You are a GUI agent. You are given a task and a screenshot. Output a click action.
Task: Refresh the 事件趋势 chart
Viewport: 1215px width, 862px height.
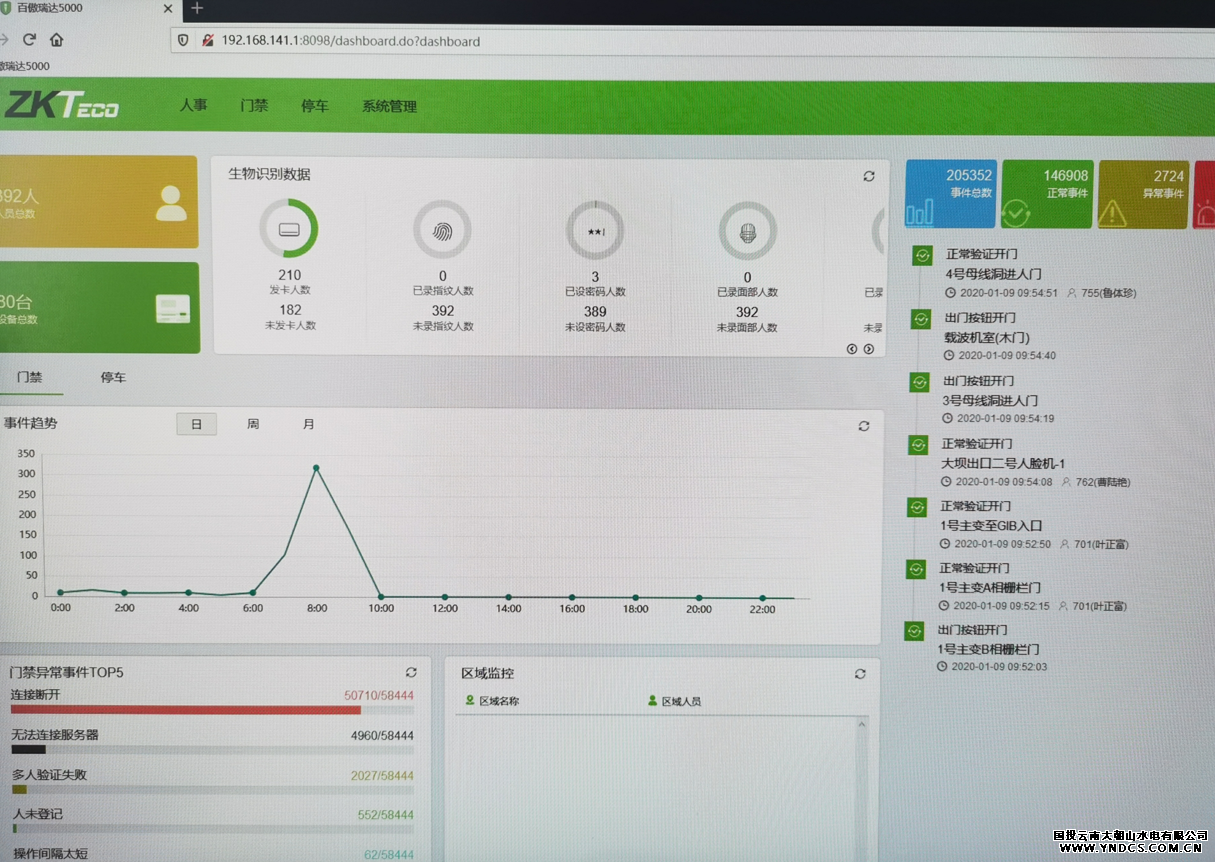(x=864, y=426)
